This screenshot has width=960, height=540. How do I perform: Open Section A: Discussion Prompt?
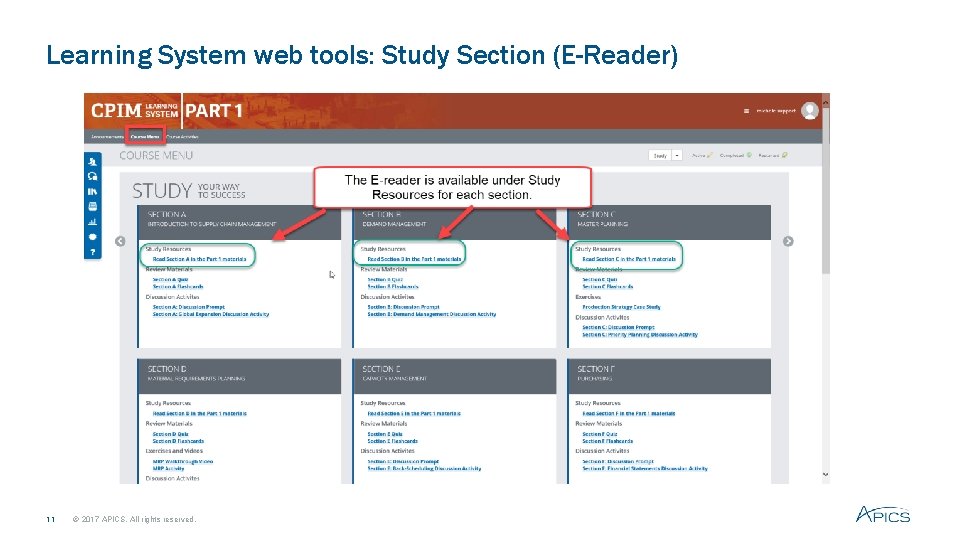189,307
